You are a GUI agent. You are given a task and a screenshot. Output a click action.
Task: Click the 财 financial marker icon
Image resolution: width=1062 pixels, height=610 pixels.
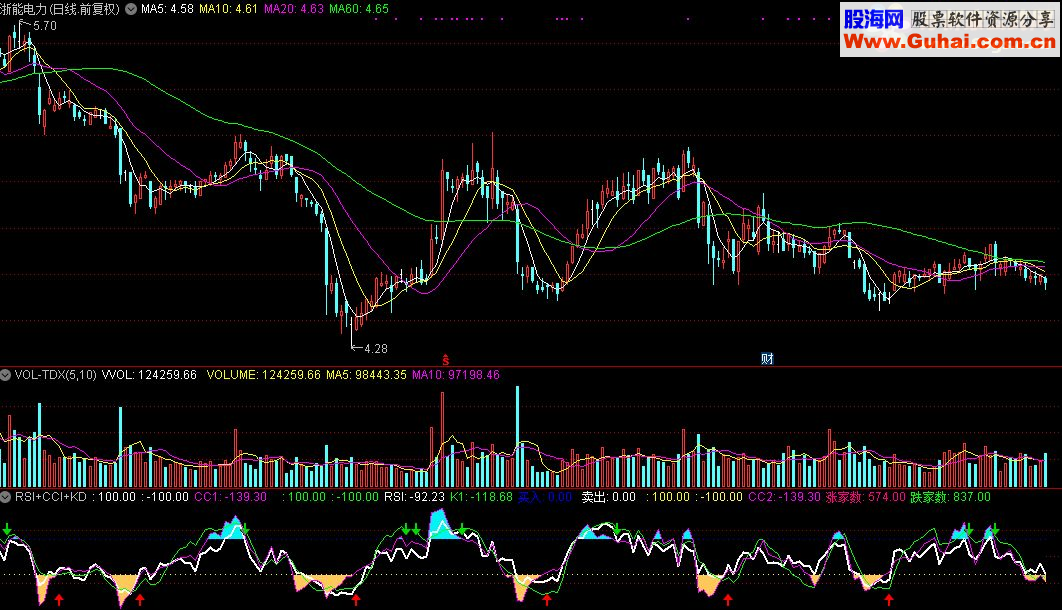767,359
